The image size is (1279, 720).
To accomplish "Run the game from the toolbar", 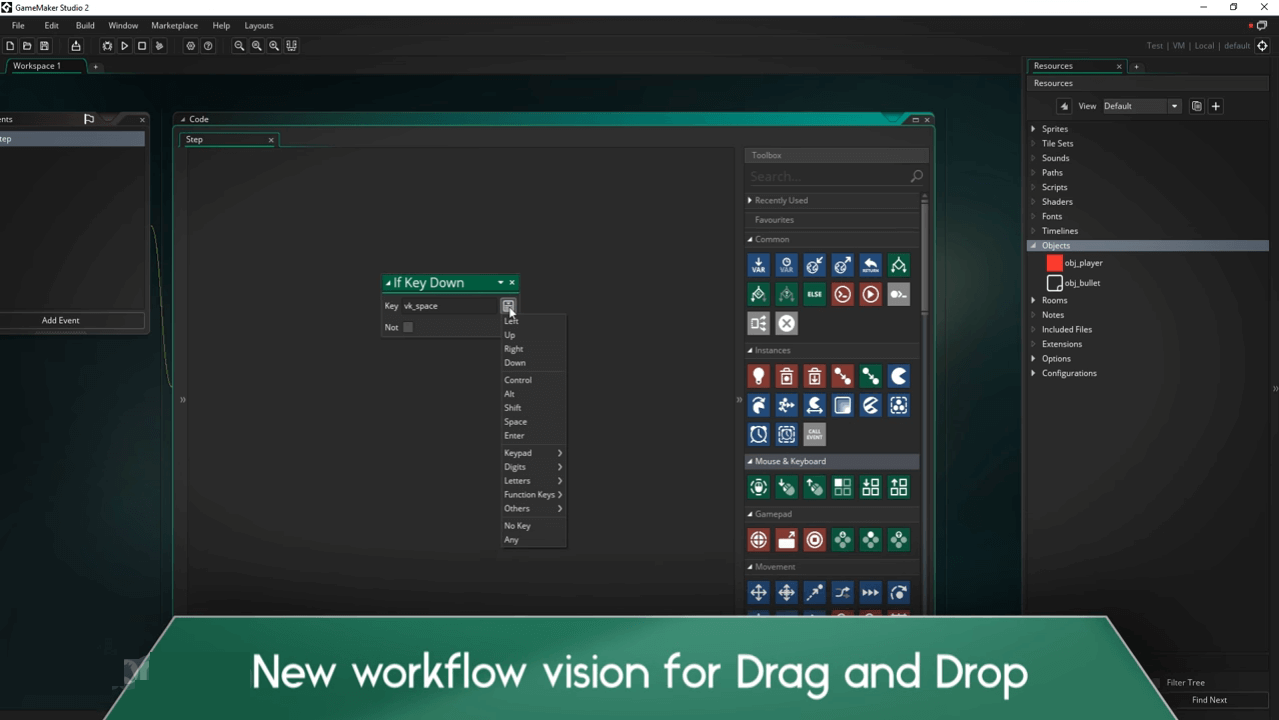I will click(x=124, y=45).
